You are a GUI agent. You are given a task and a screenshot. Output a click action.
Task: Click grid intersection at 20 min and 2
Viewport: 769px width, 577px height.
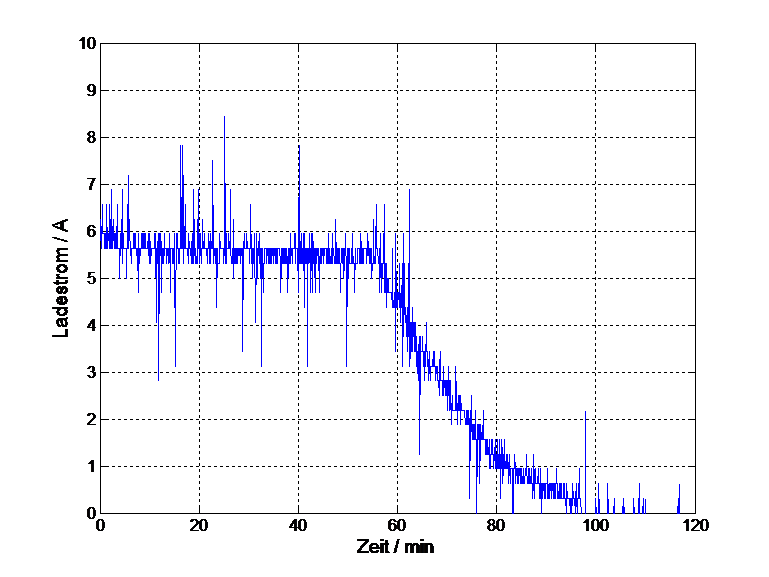tap(199, 420)
